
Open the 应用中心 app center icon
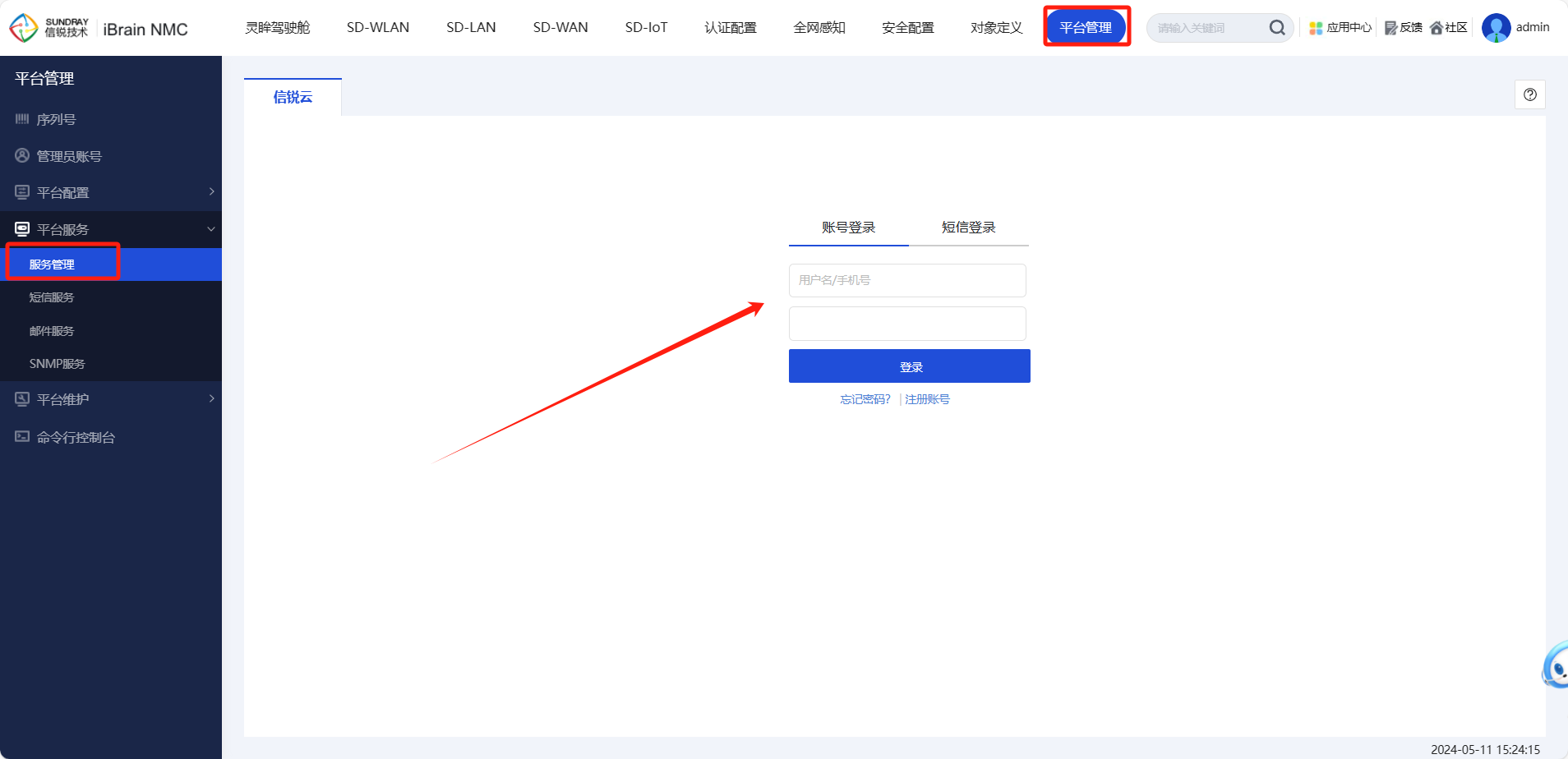(x=1316, y=28)
